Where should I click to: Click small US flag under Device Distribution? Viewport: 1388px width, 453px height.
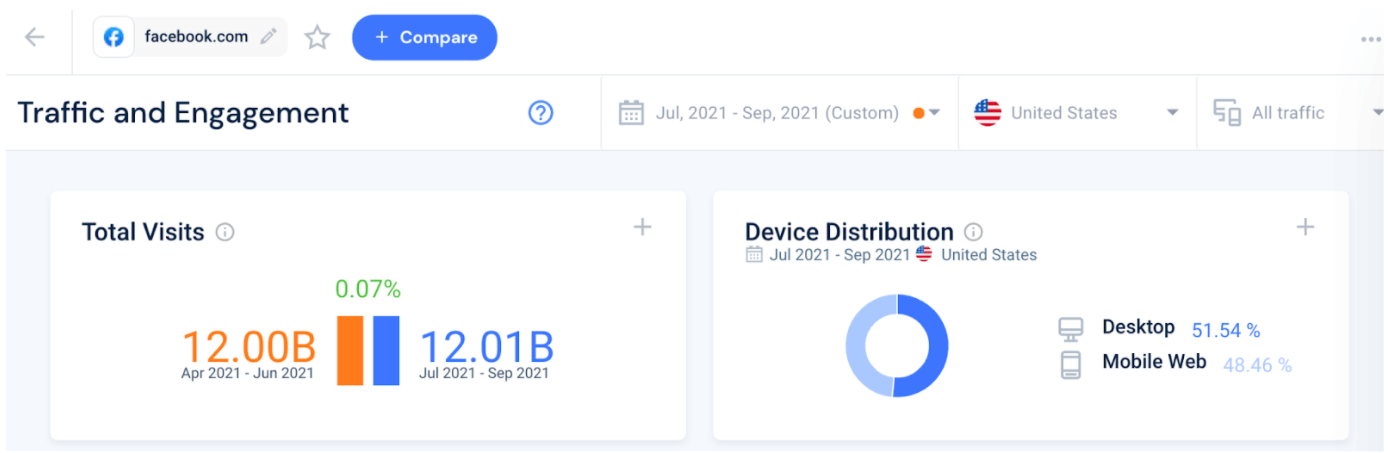(x=924, y=255)
